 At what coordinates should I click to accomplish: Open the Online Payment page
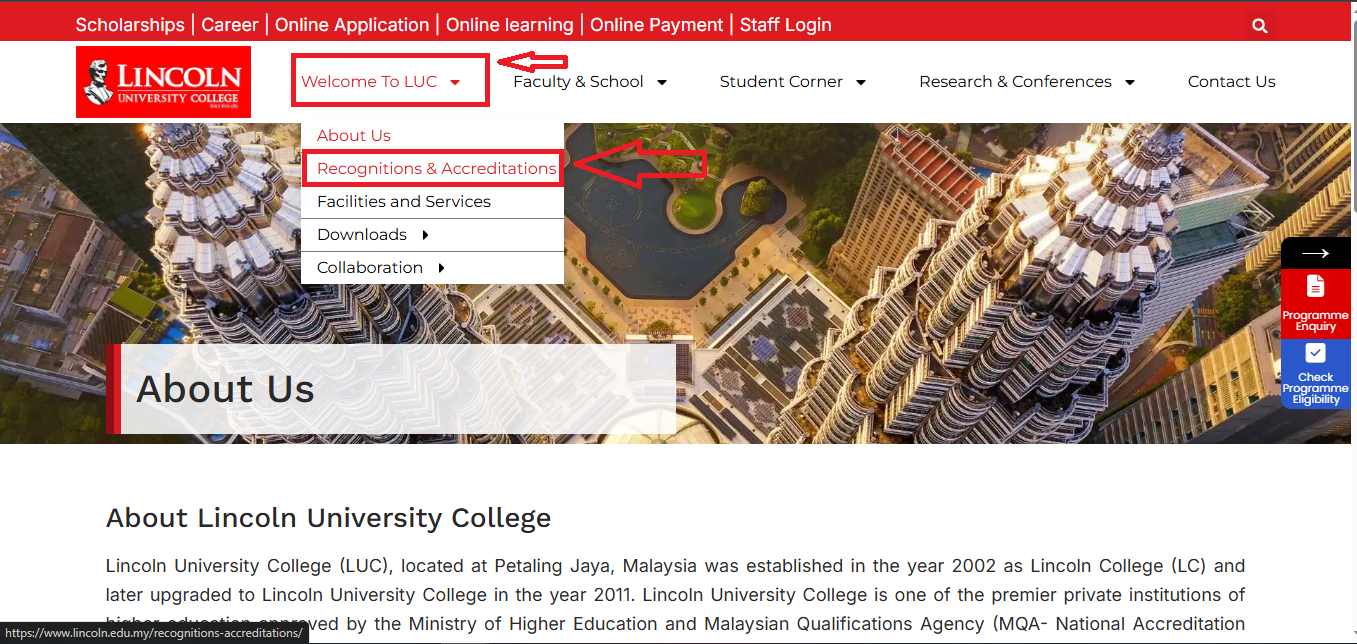(x=657, y=25)
